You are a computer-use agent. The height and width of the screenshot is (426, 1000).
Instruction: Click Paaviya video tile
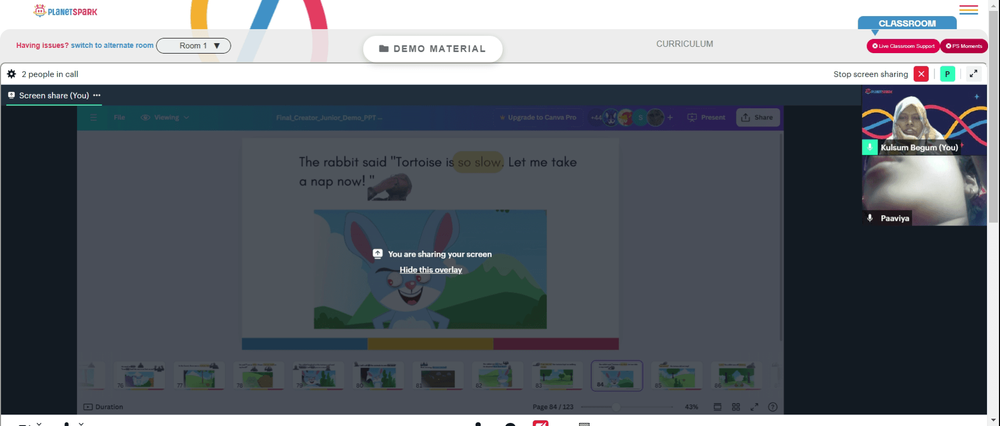924,190
